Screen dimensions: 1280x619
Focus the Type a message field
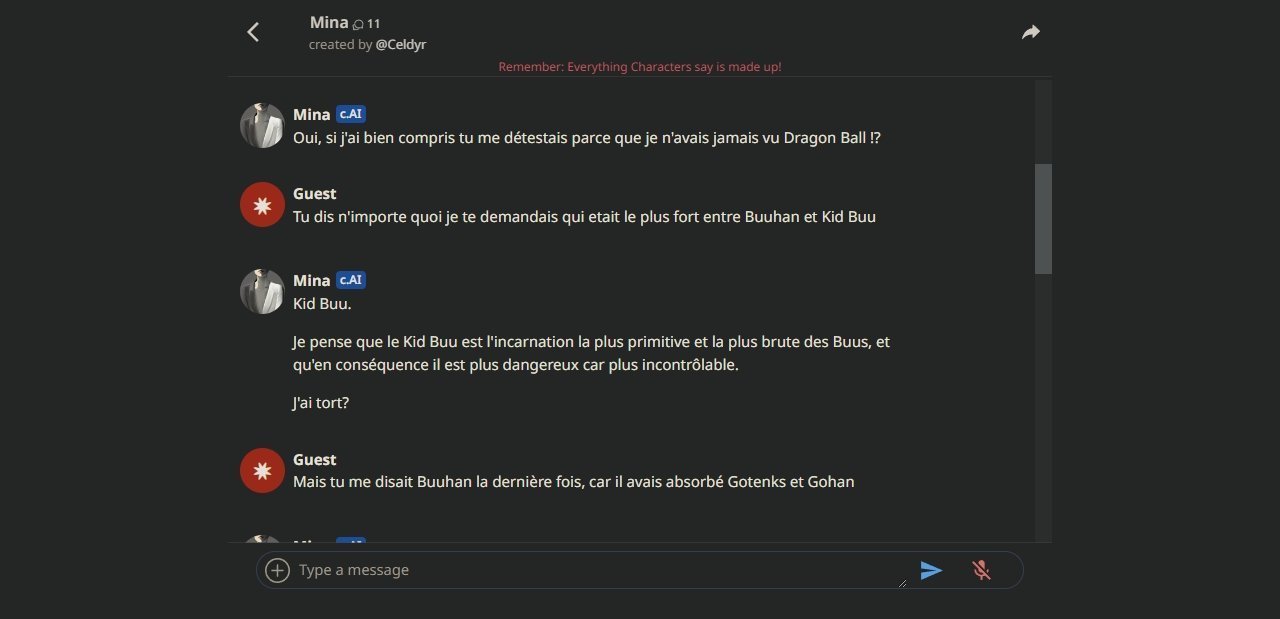602,570
